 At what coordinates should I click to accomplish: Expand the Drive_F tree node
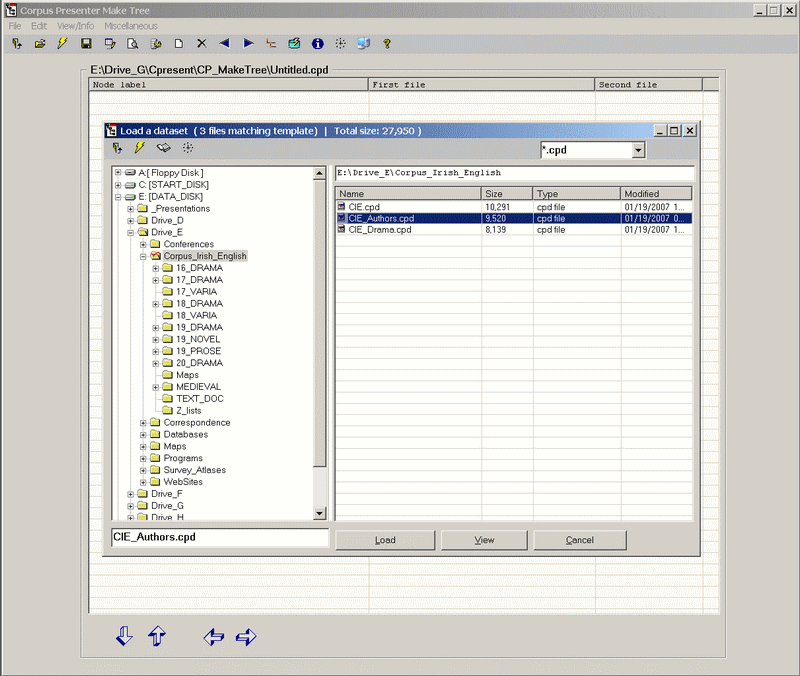(131, 494)
